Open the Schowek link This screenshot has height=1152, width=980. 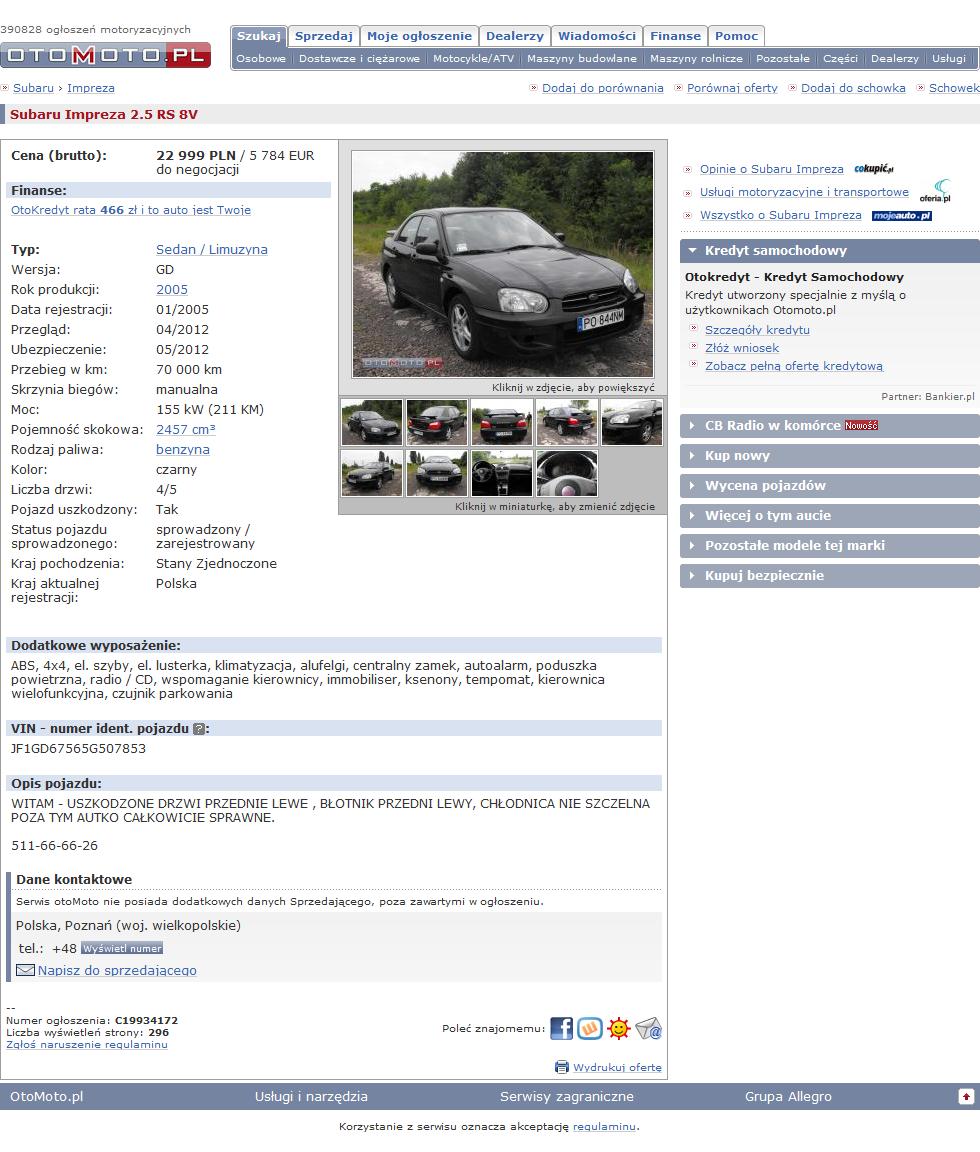pyautogui.click(x=954, y=88)
